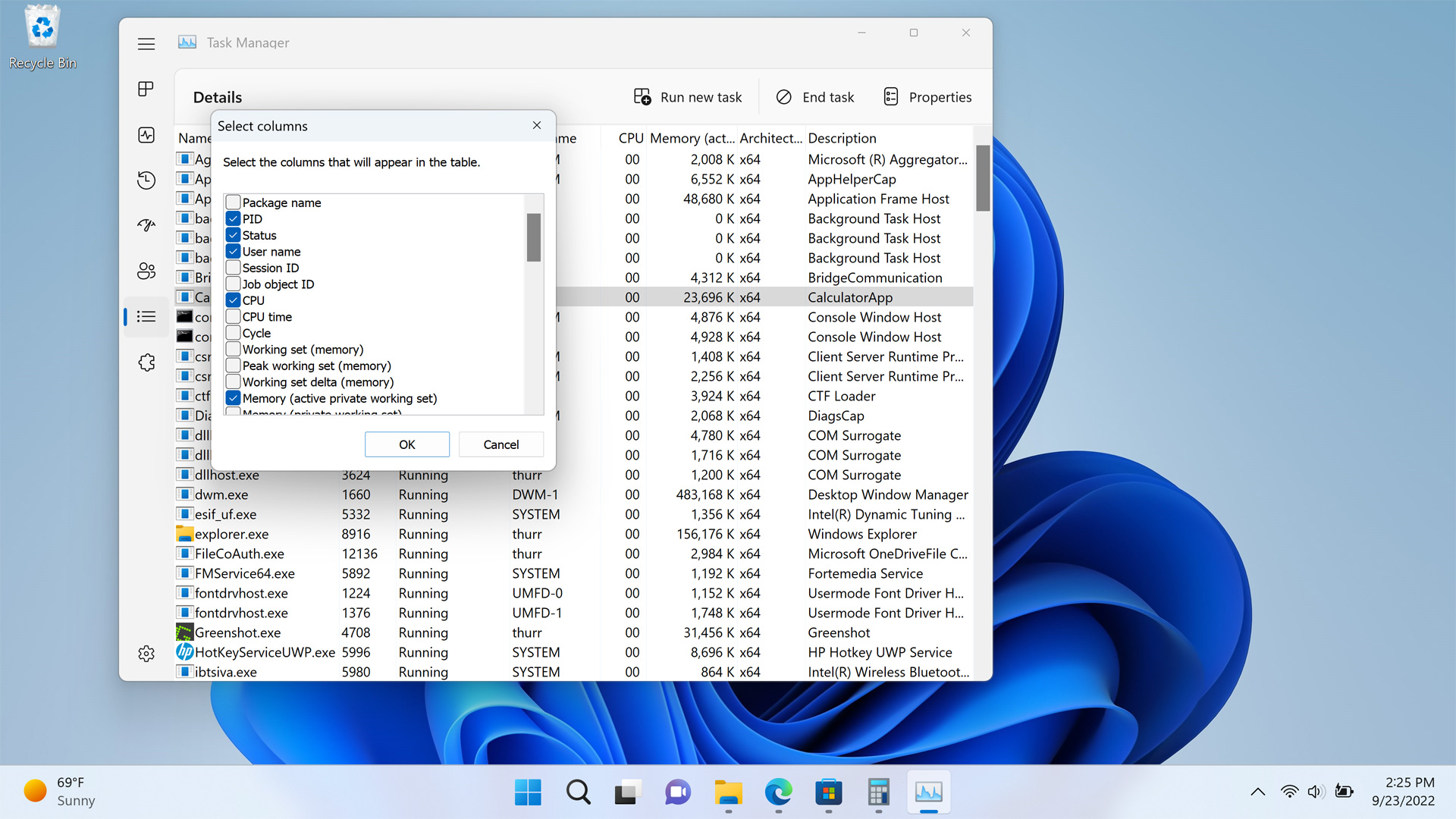Open Startup apps page icon

pyautogui.click(x=146, y=225)
